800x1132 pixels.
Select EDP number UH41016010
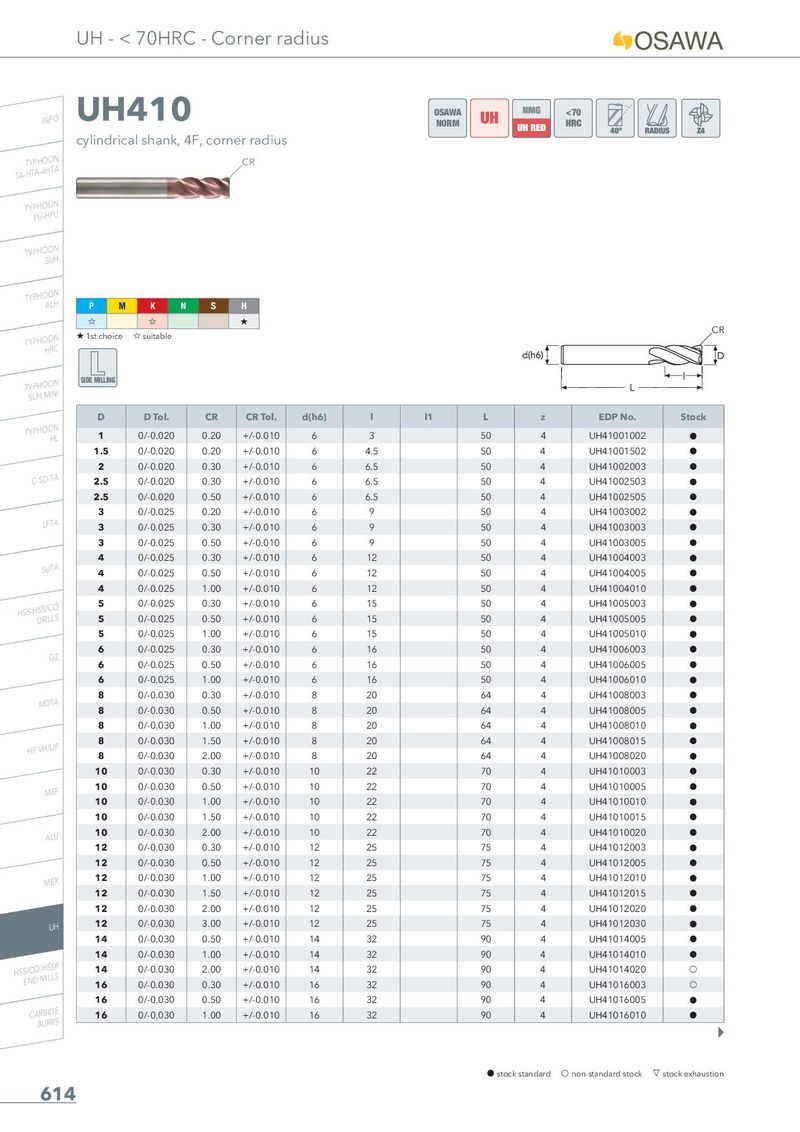pyautogui.click(x=617, y=1015)
